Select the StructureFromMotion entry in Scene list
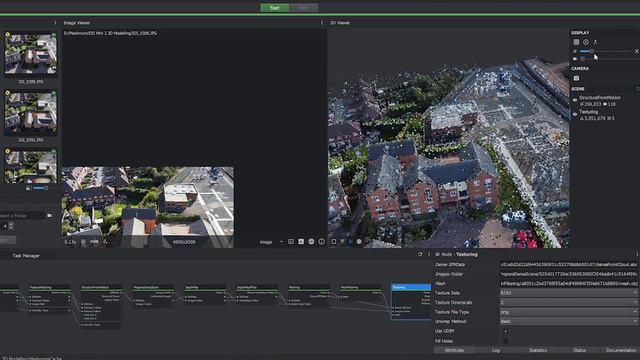The height and width of the screenshot is (360, 640). (x=600, y=98)
